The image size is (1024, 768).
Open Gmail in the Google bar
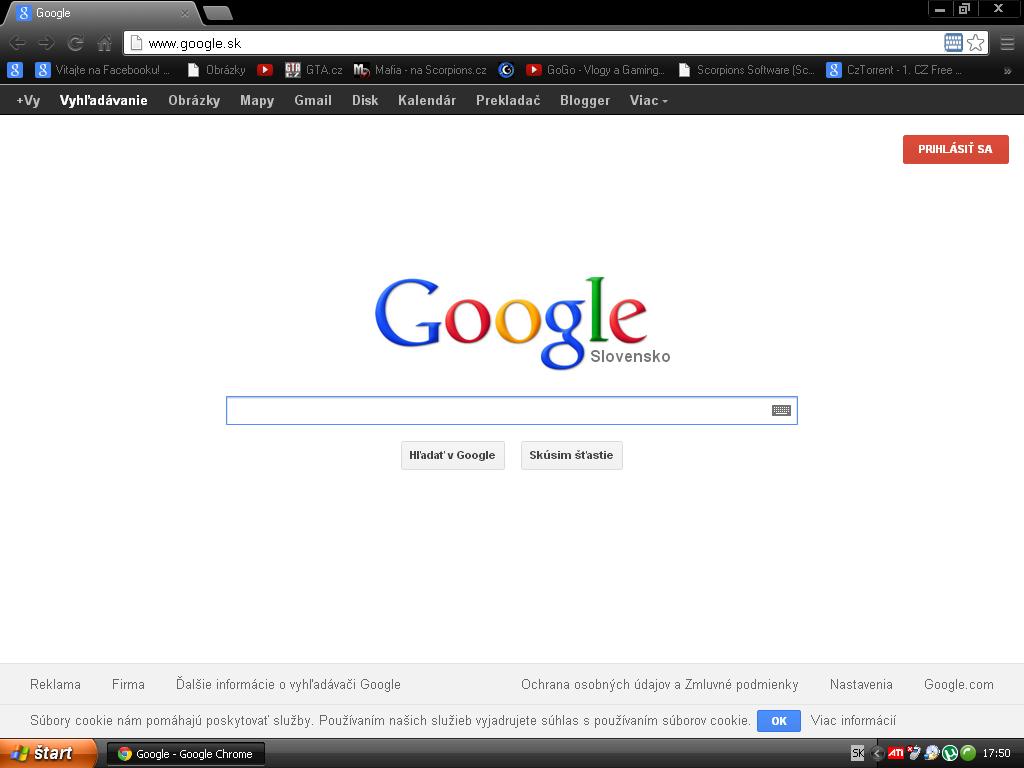coord(313,101)
